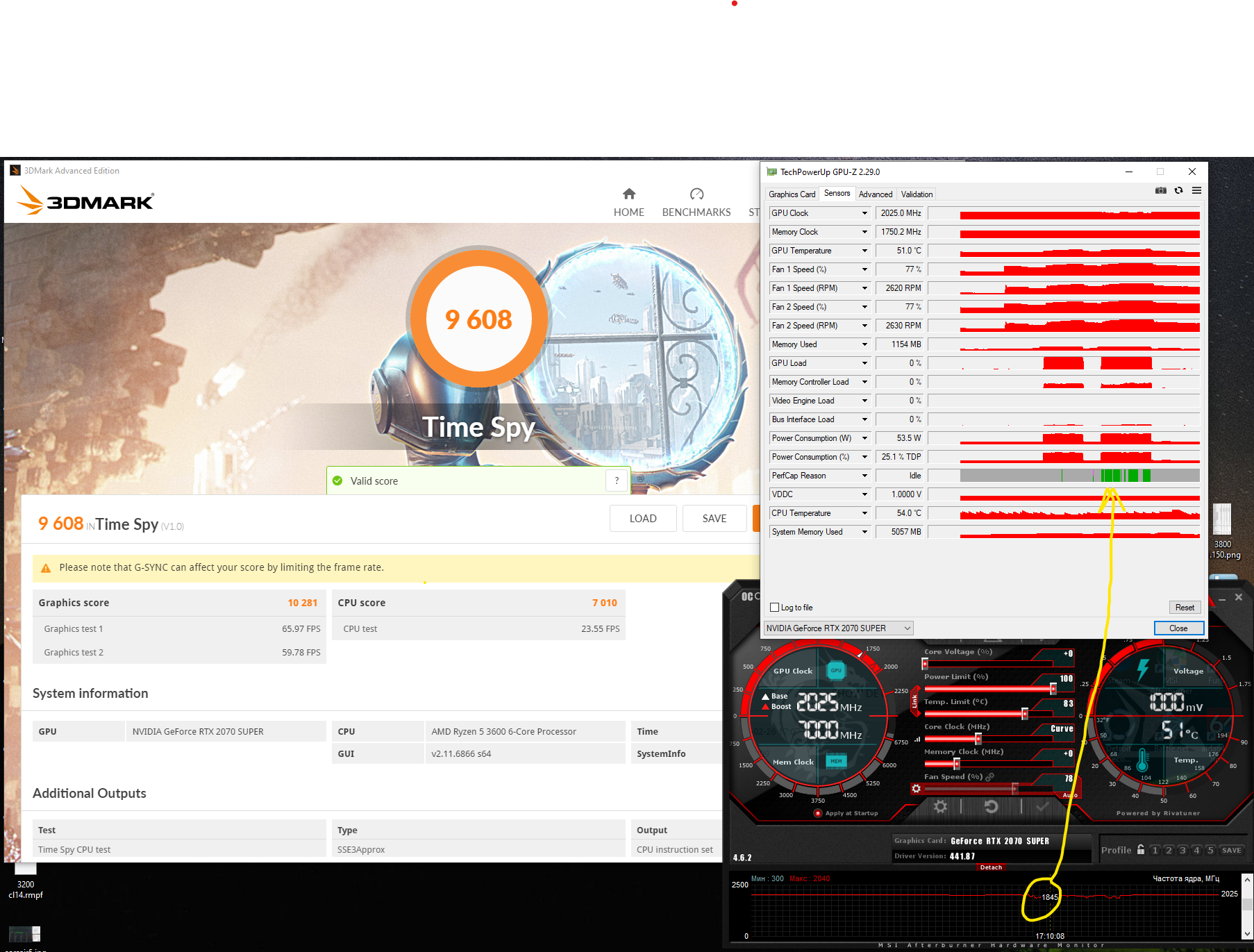The image size is (1254, 952).
Task: Open the fan speed settings gear
Action: [x=916, y=789]
